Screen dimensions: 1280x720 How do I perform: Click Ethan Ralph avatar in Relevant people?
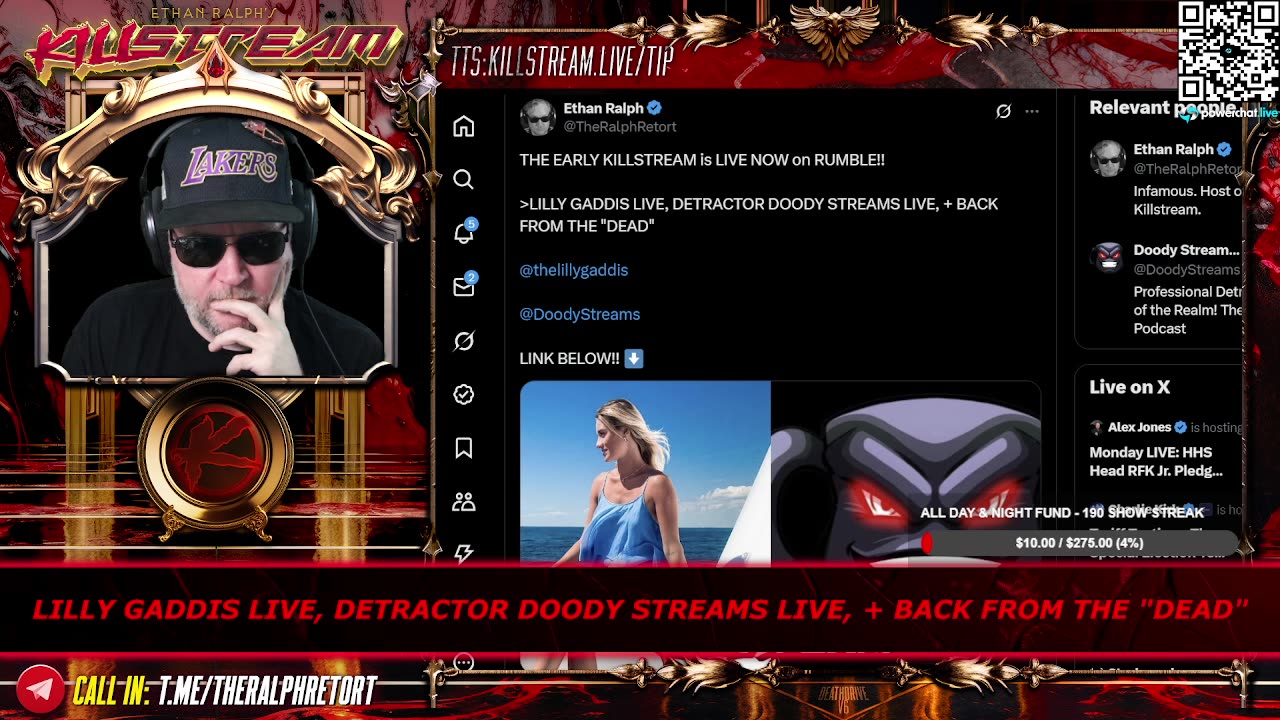point(1107,159)
